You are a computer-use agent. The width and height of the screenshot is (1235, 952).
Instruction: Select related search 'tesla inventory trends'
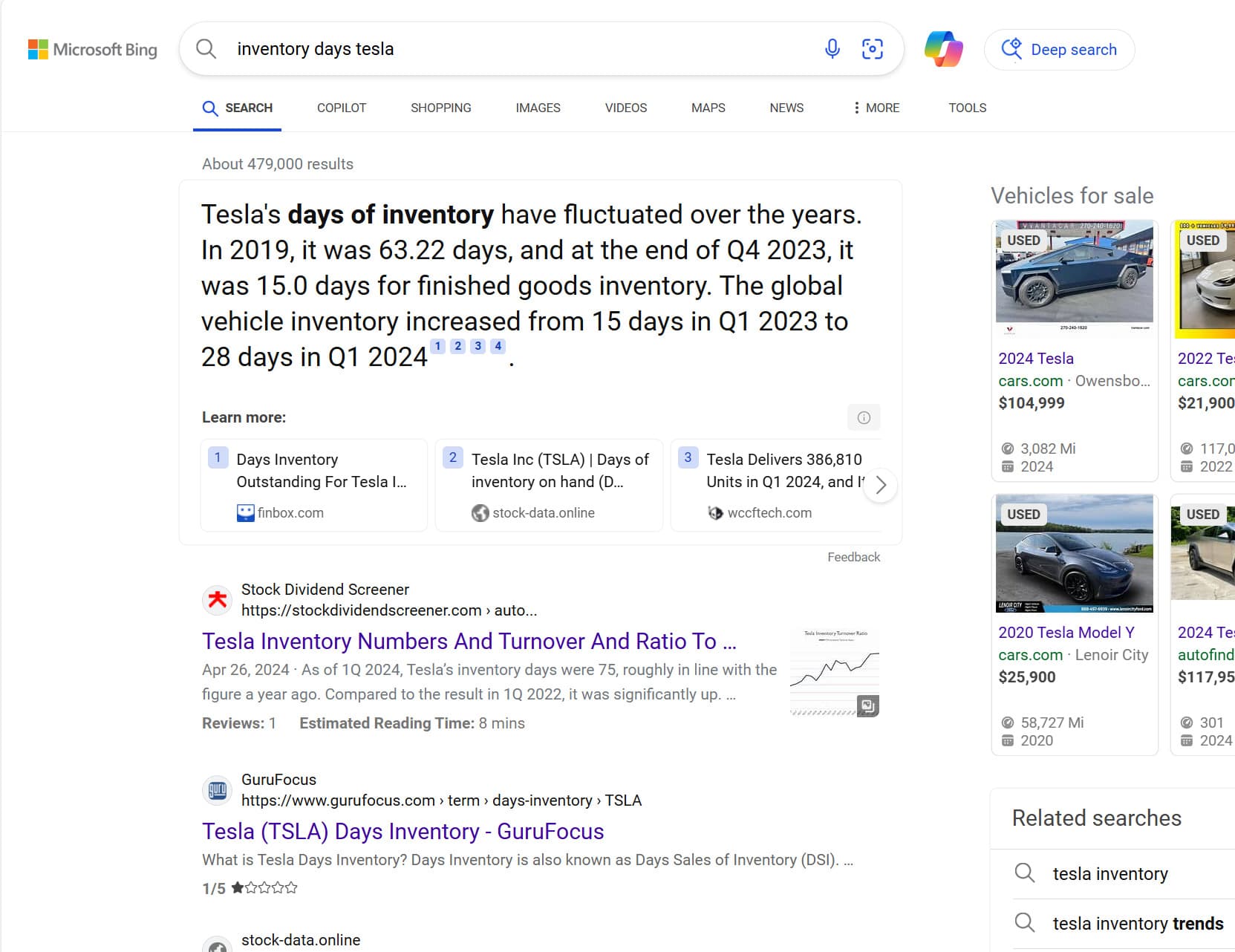coord(1138,924)
